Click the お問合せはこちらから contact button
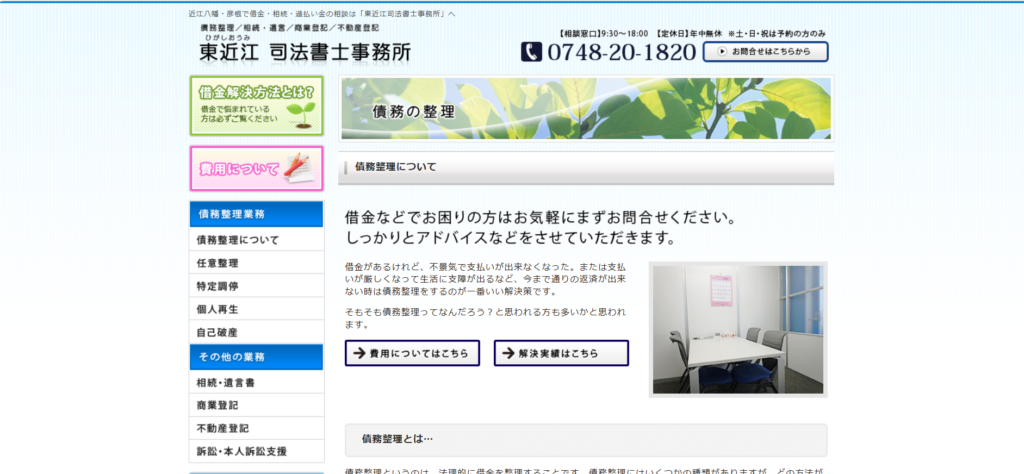This screenshot has height=474, width=1024. pyautogui.click(x=765, y=51)
